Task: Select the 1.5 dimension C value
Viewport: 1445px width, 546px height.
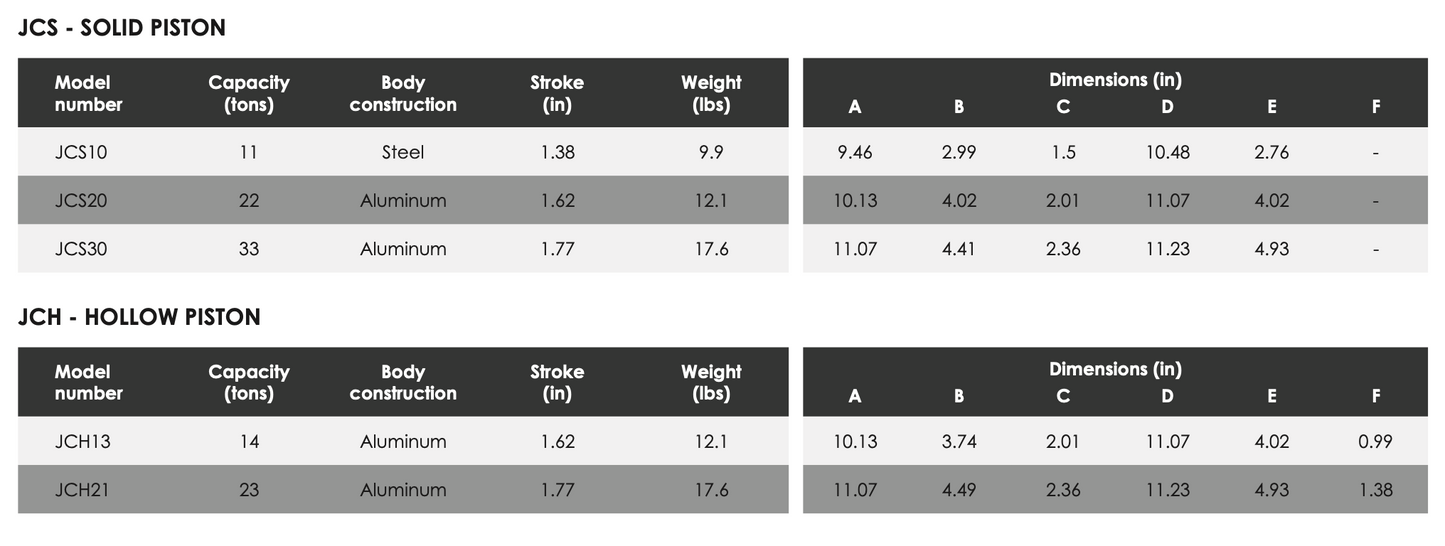Action: pos(1063,152)
